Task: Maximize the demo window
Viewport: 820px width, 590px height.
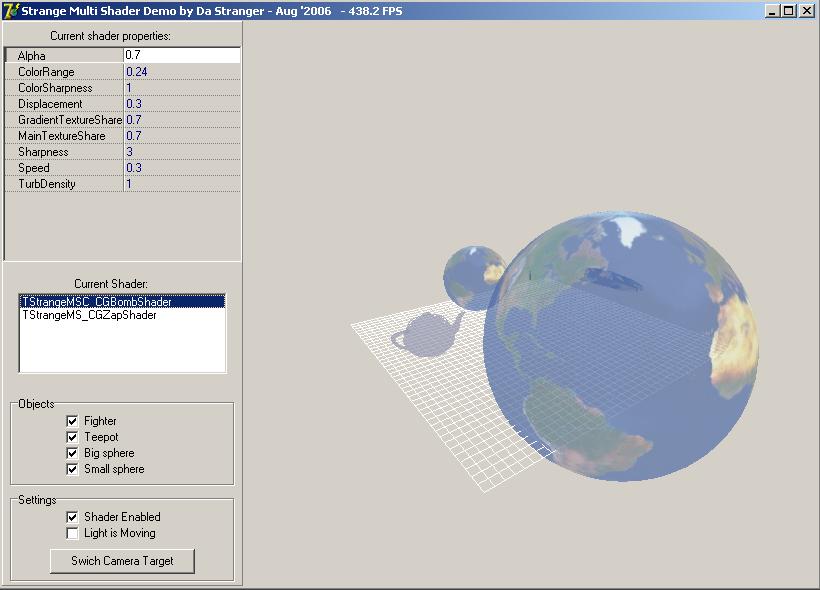Action: click(x=789, y=10)
